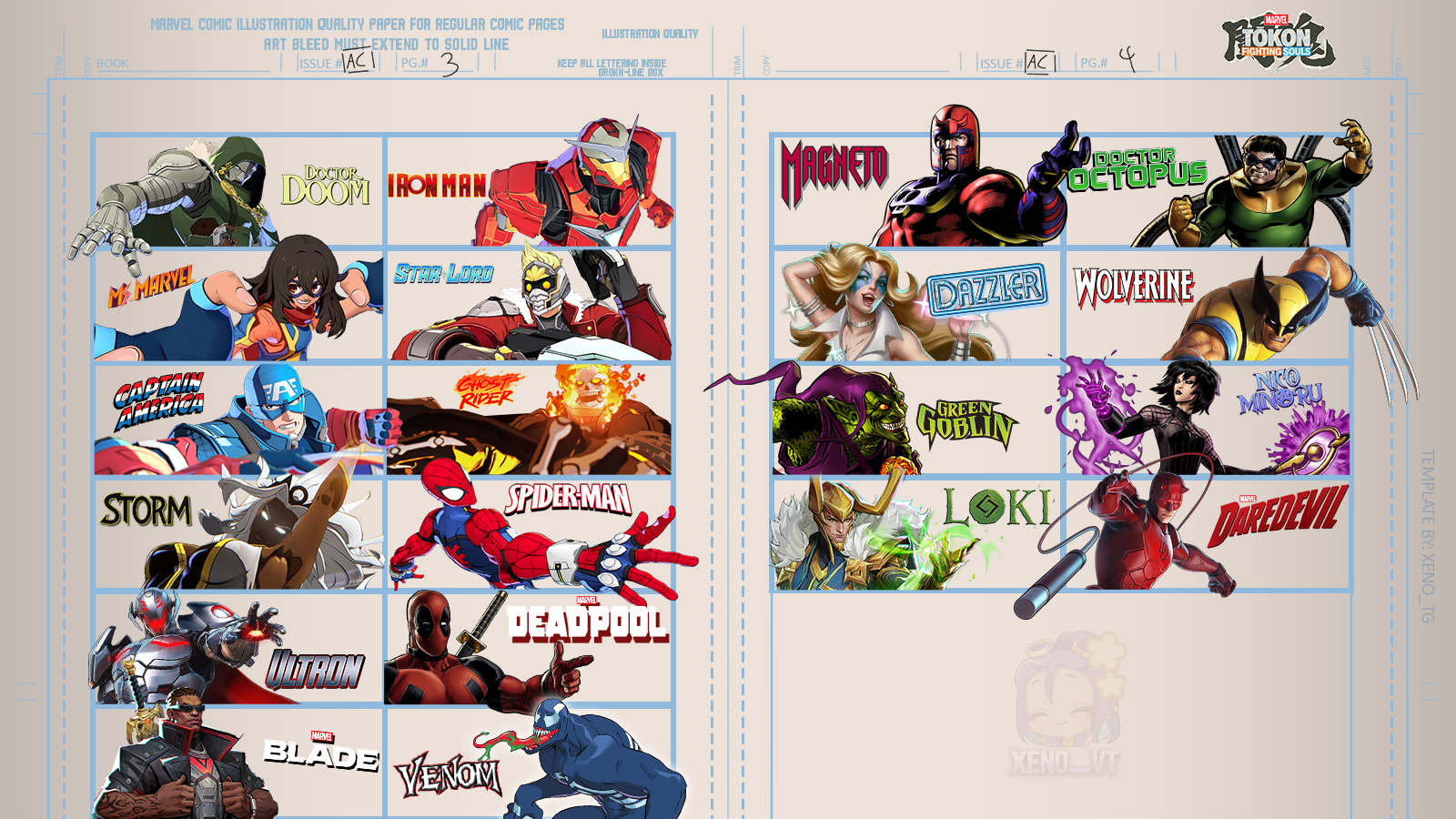Click the Daredevil title logo
Screen dimensions: 1456x819
[1278, 515]
